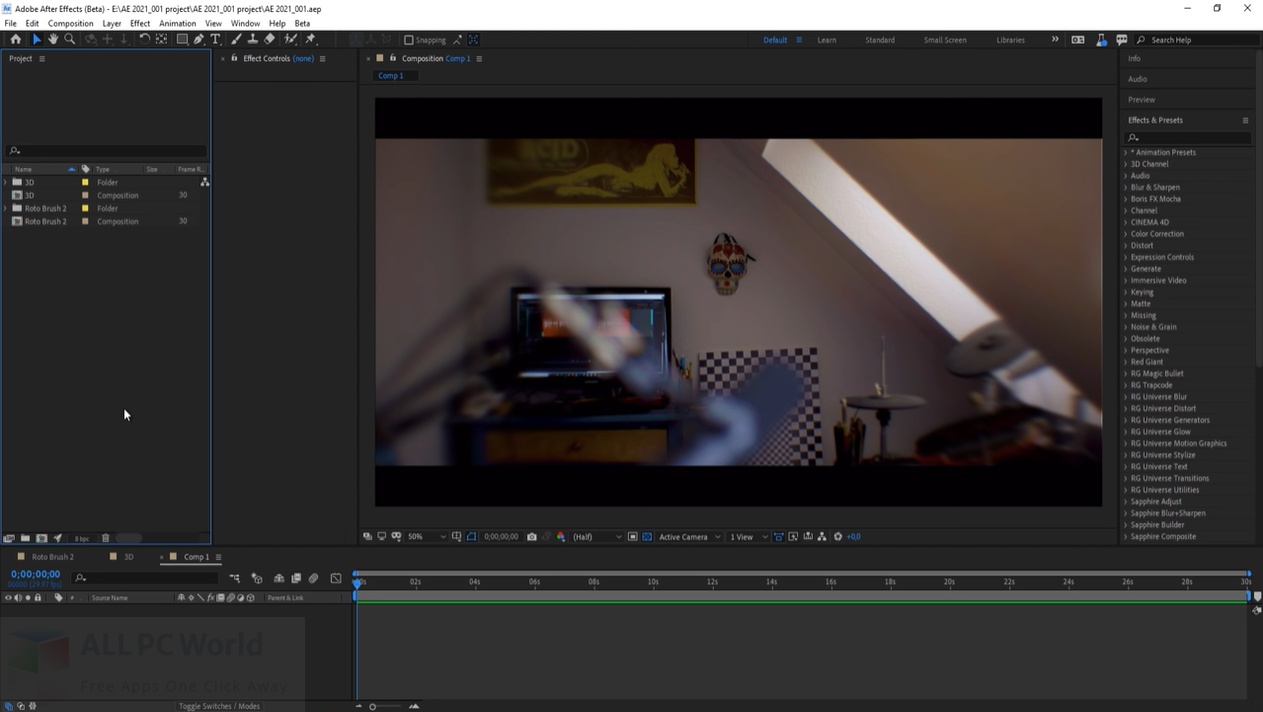The image size is (1263, 712).
Task: Click the lock column header in timeline
Action: 38,598
